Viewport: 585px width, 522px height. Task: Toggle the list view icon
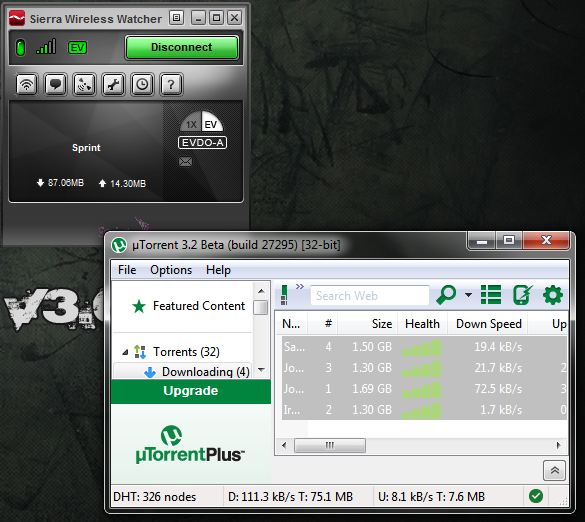[491, 295]
